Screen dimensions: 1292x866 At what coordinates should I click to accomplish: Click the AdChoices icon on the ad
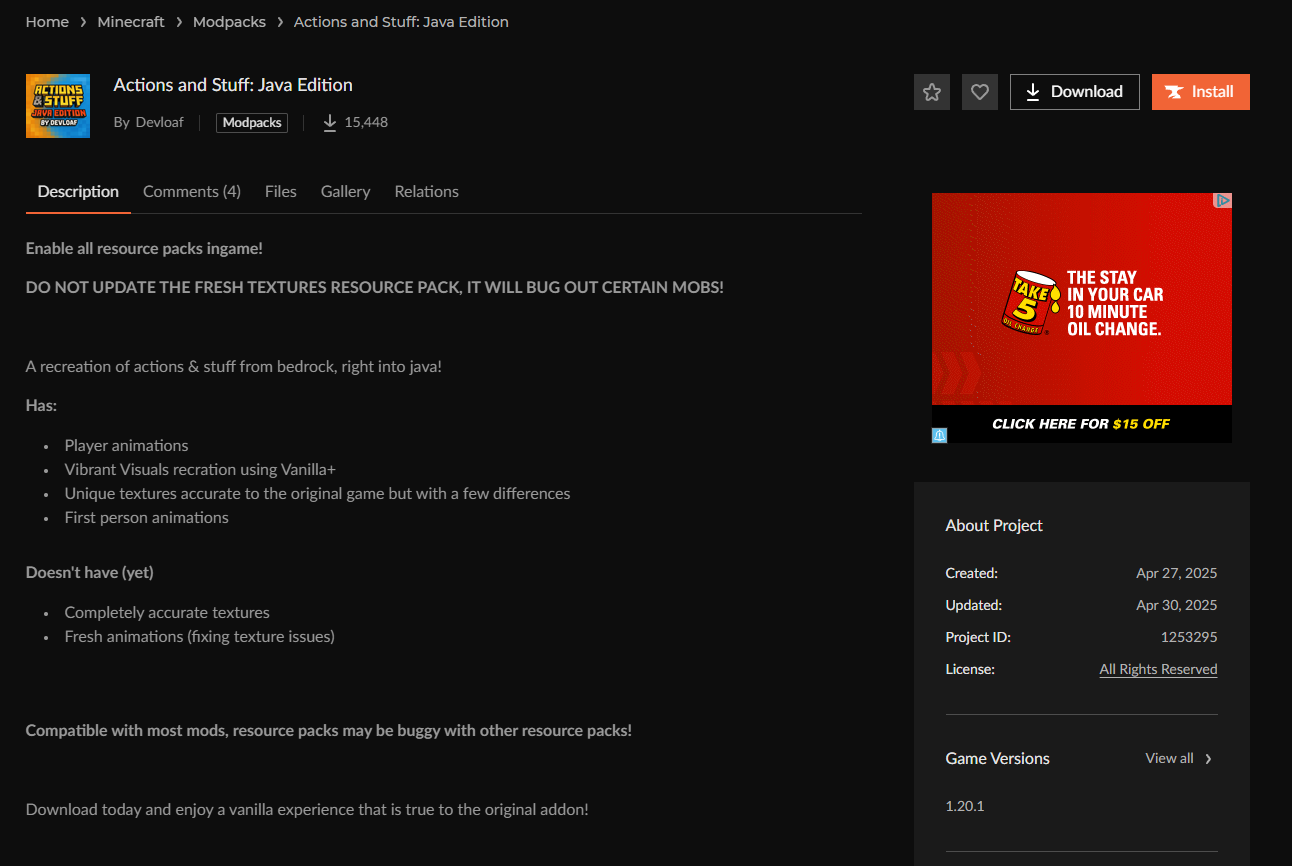pyautogui.click(x=1222, y=201)
